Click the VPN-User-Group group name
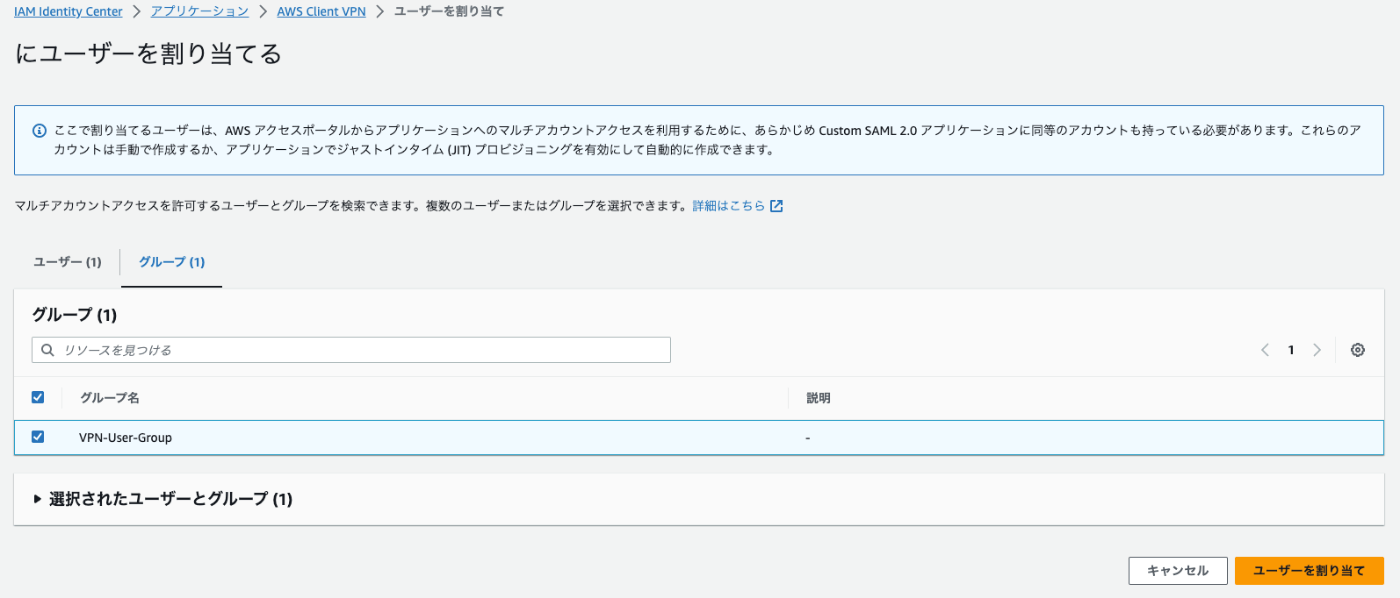This screenshot has height=598, width=1400. pos(126,437)
